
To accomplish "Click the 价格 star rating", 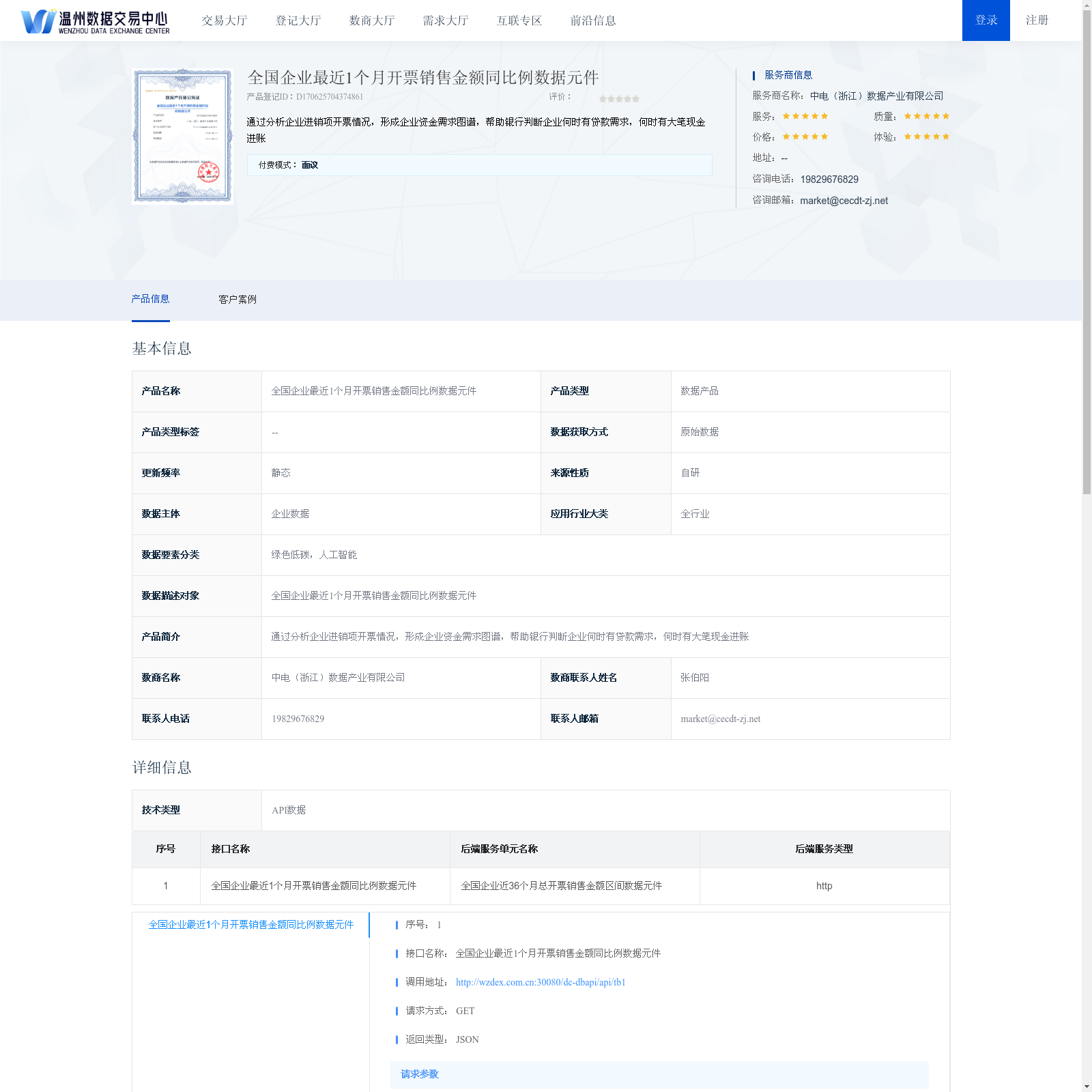I will [x=805, y=137].
